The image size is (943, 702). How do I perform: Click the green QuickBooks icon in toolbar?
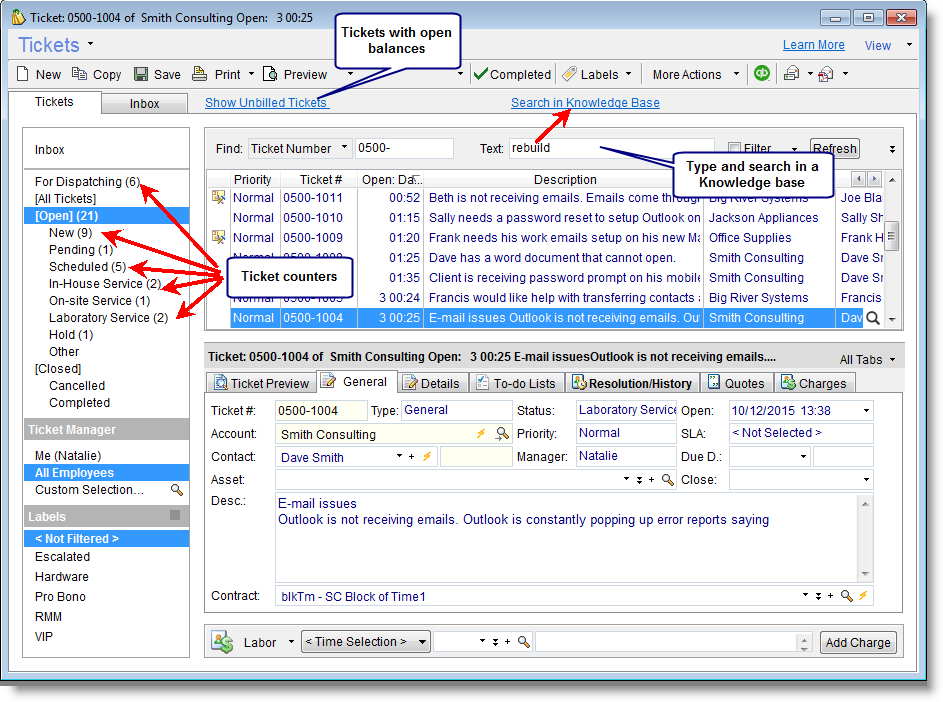(762, 73)
